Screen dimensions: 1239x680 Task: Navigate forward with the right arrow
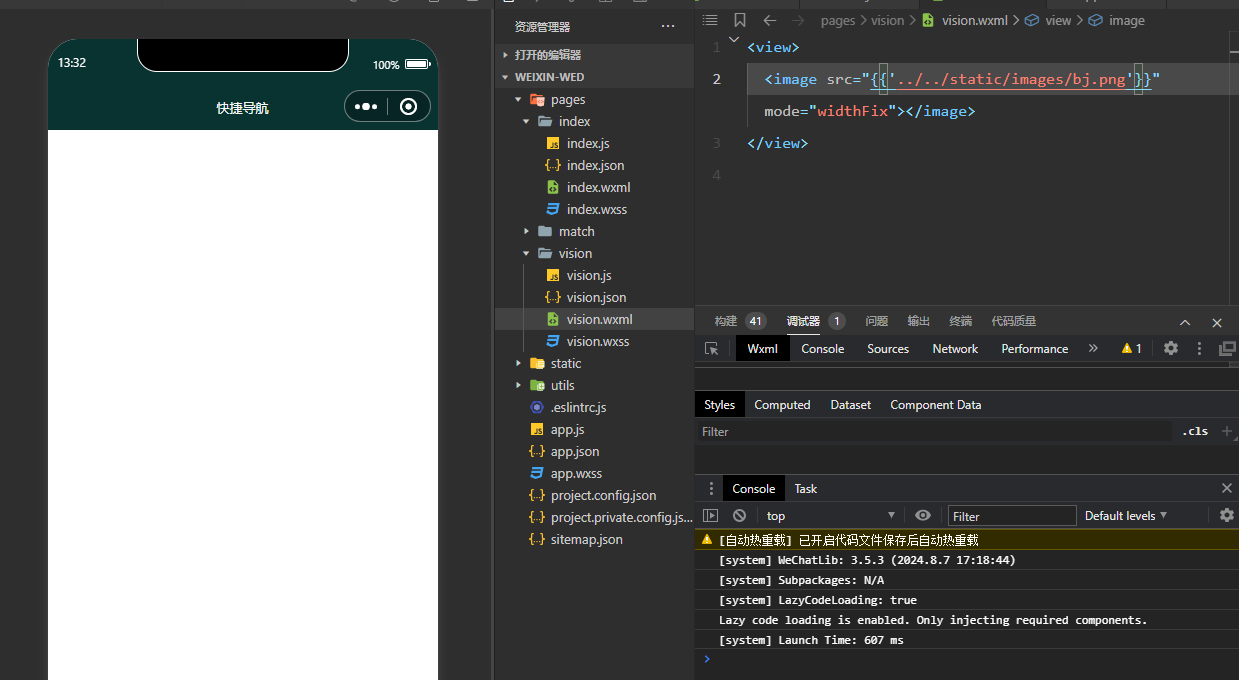[798, 20]
